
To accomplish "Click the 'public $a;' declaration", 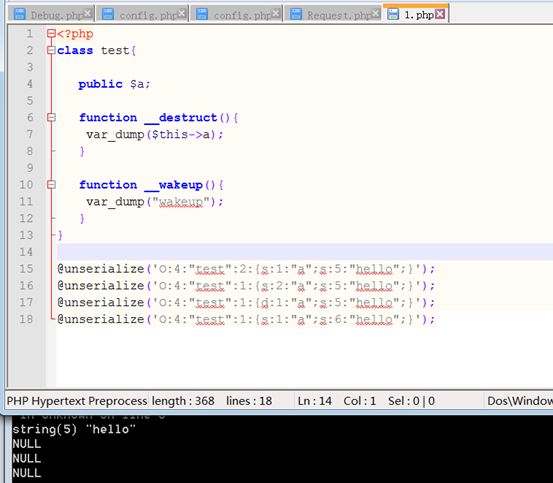I will (x=114, y=84).
